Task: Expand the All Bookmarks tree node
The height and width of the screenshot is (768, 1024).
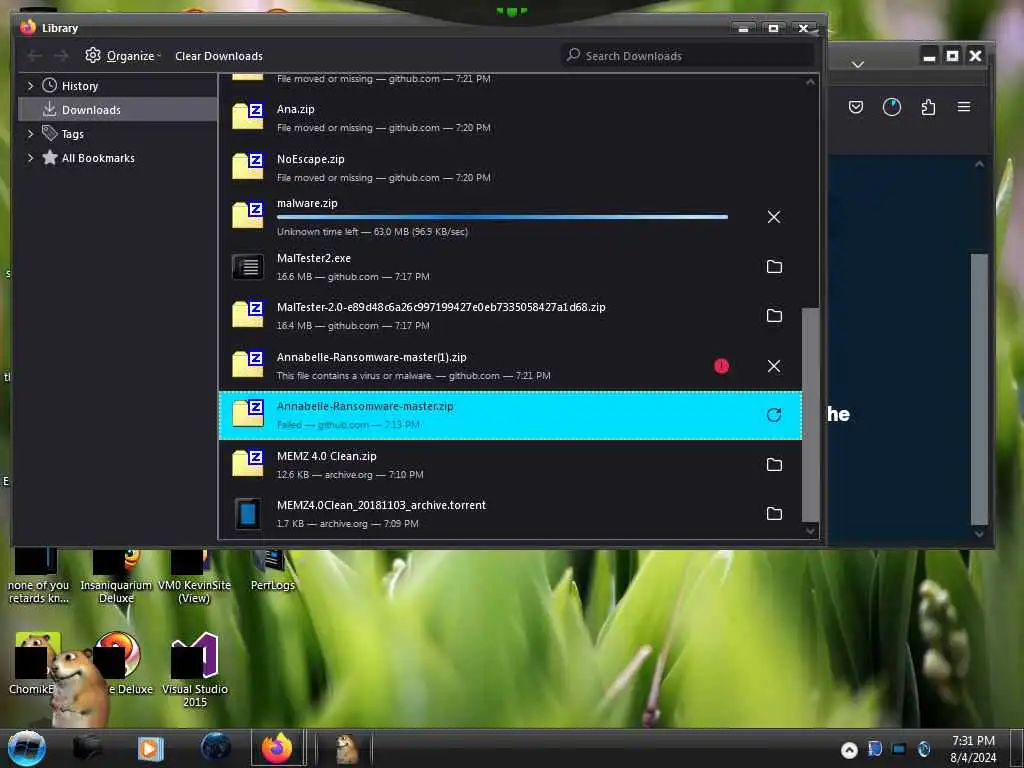Action: (30, 157)
